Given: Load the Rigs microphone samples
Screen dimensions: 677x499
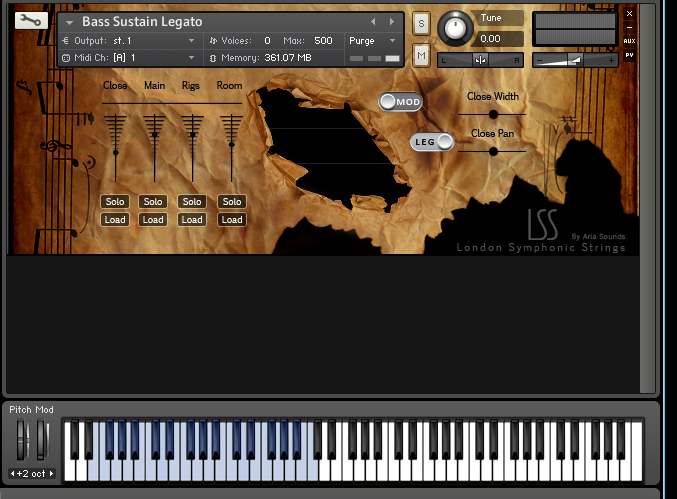Looking at the screenshot, I should pyautogui.click(x=192, y=220).
